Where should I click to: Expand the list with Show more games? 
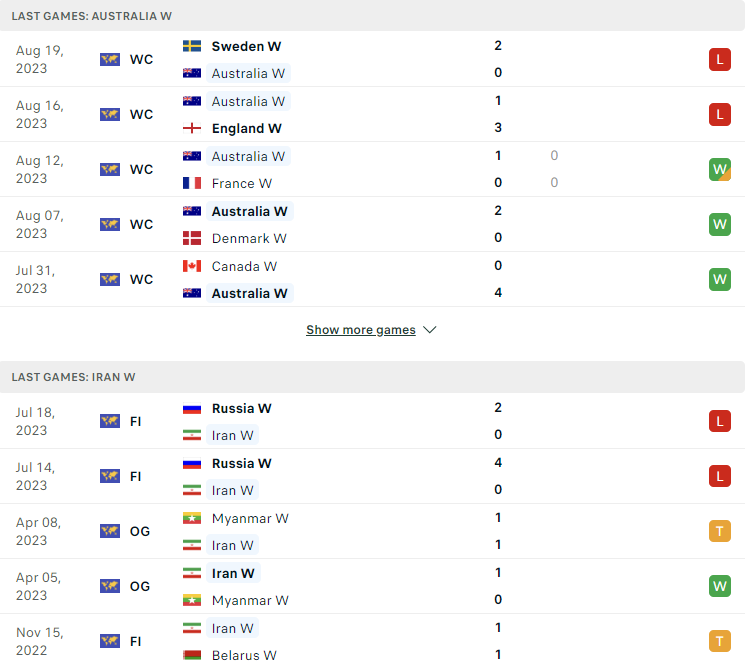pos(361,330)
